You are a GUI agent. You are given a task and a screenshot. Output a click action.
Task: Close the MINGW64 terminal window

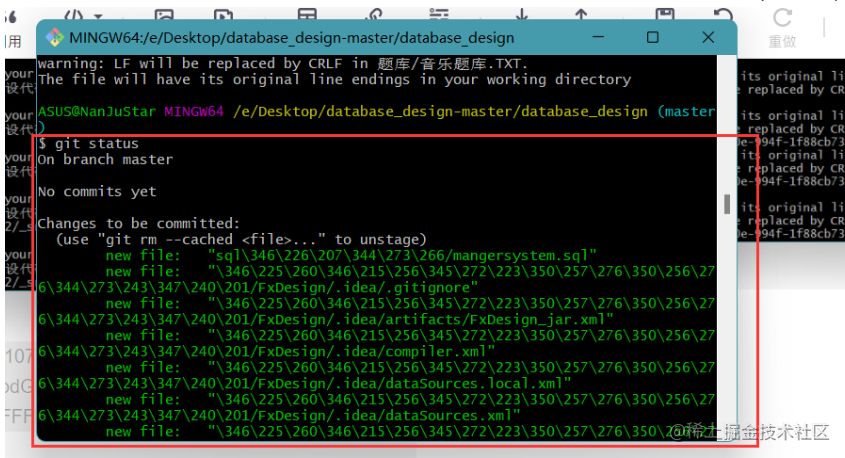click(x=708, y=37)
